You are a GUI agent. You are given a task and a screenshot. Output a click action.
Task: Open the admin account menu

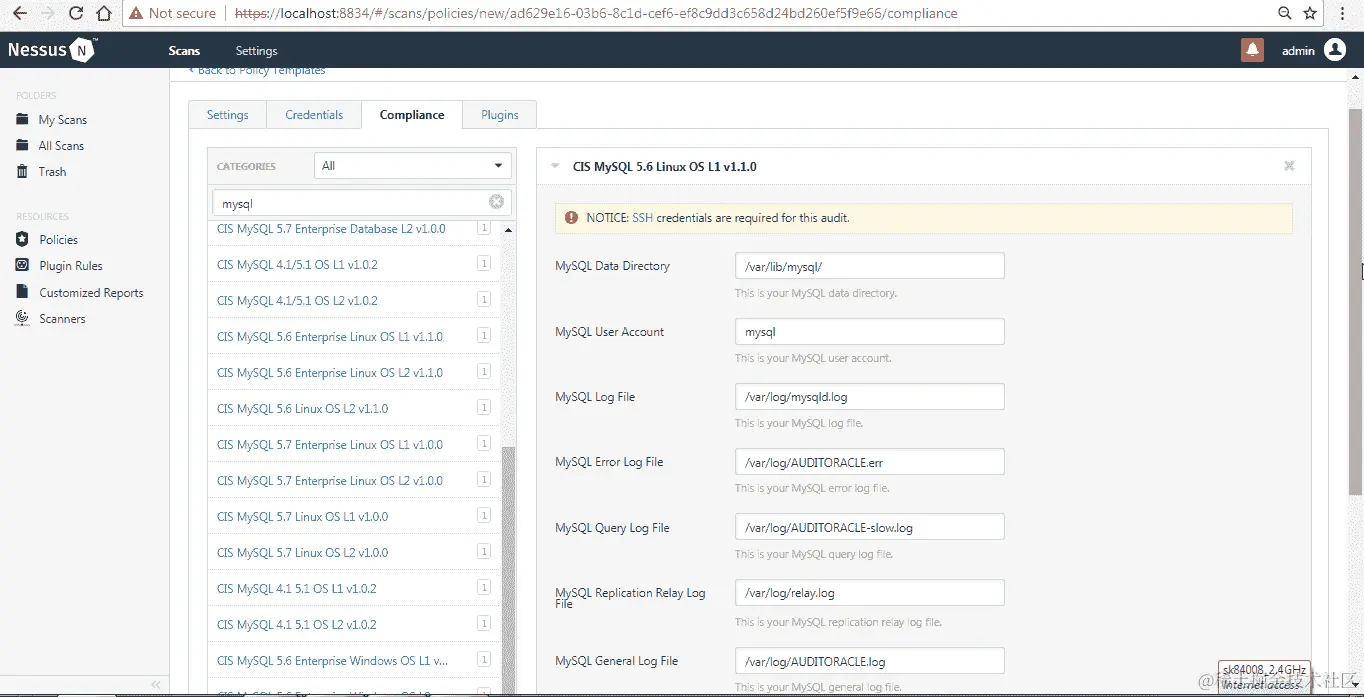point(1298,50)
